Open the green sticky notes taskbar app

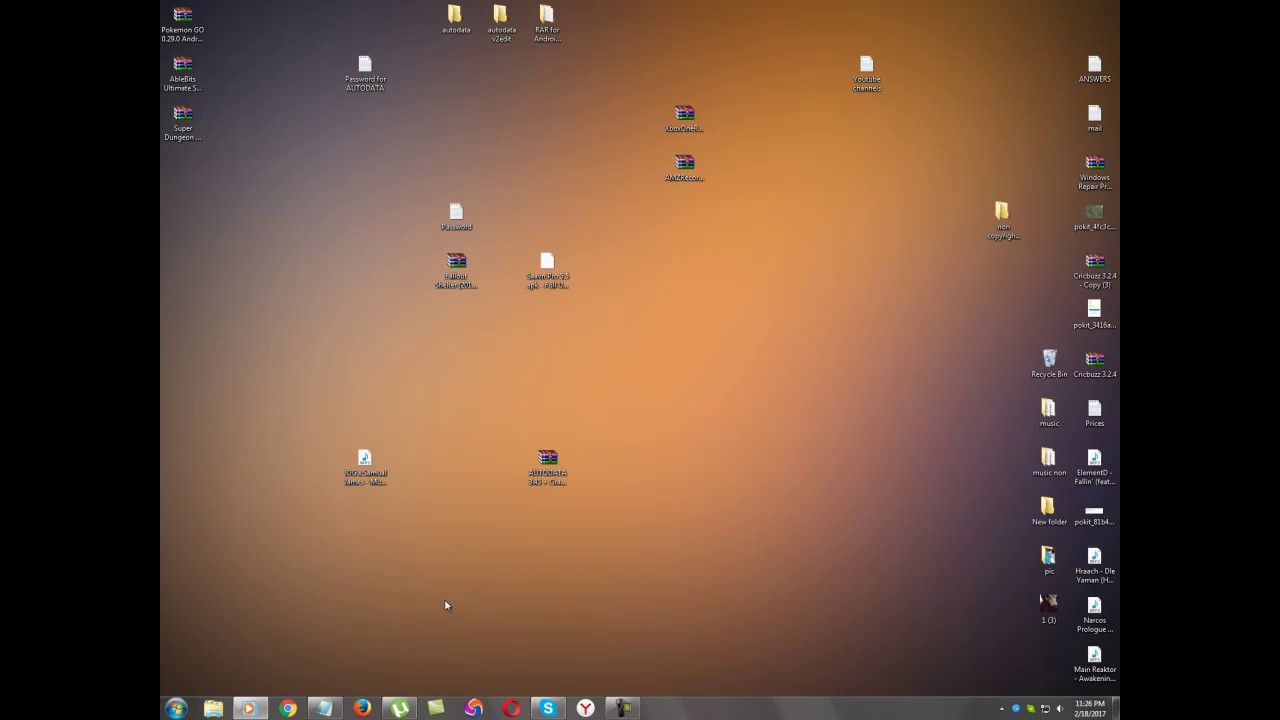(436, 708)
